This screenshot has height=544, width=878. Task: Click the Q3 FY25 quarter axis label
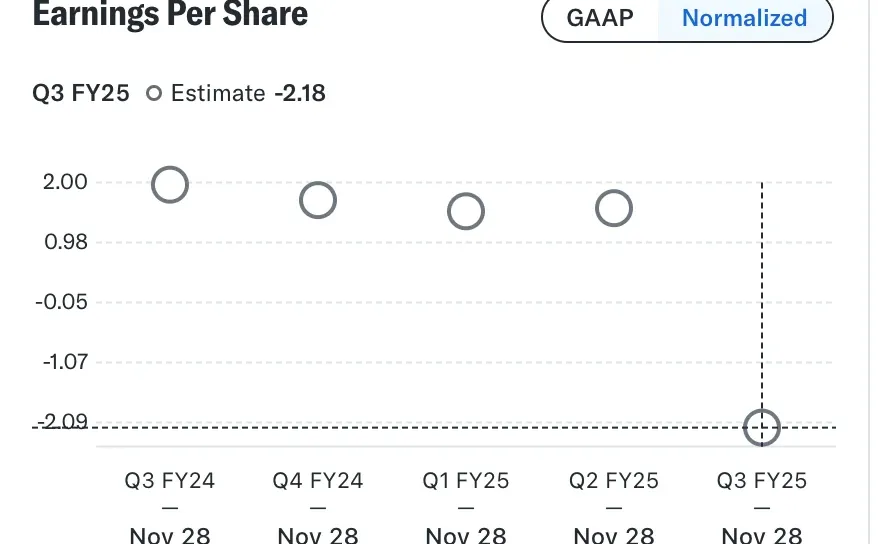(762, 481)
